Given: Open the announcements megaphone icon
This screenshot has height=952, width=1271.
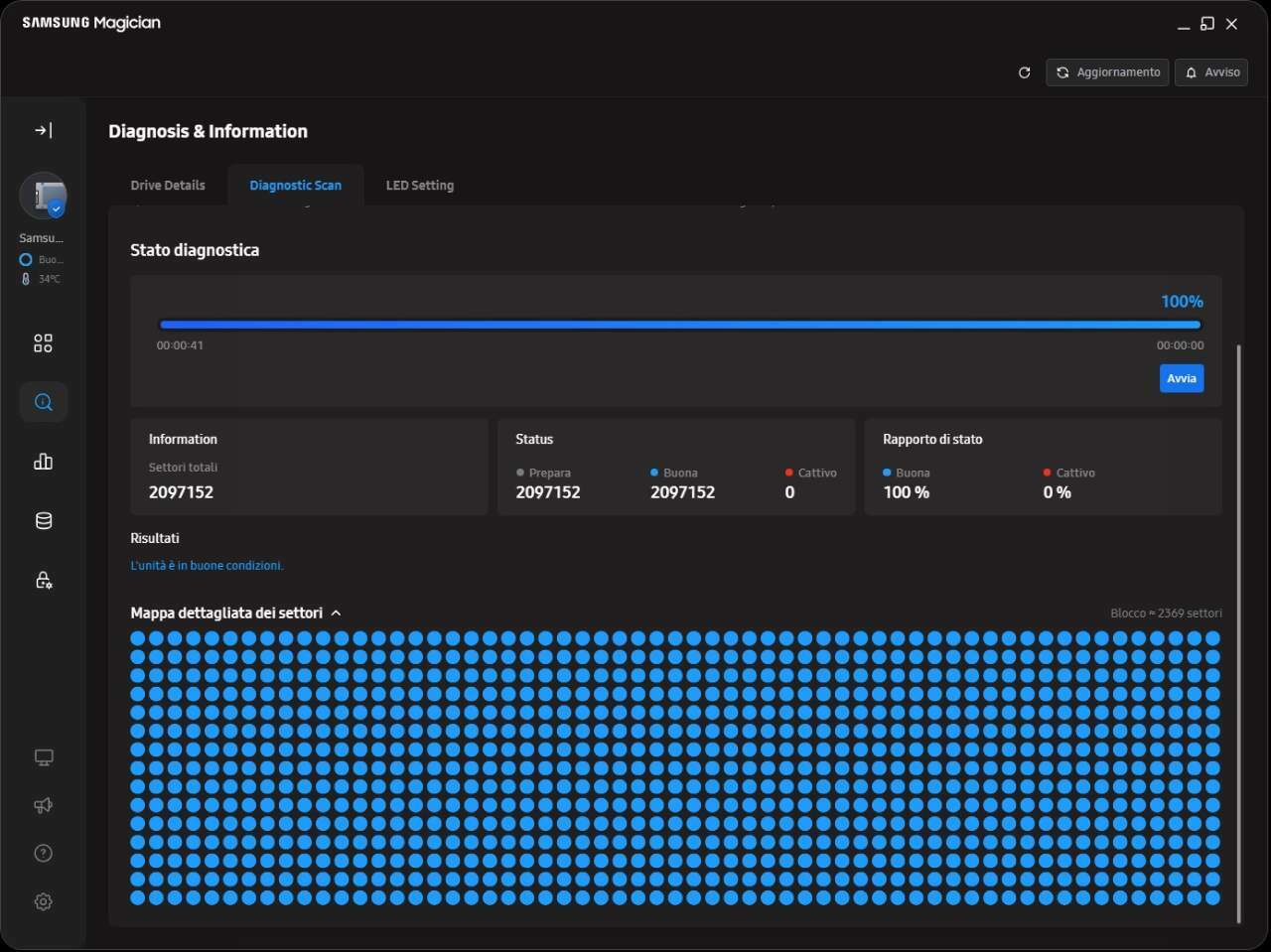Looking at the screenshot, I should click(x=43, y=805).
